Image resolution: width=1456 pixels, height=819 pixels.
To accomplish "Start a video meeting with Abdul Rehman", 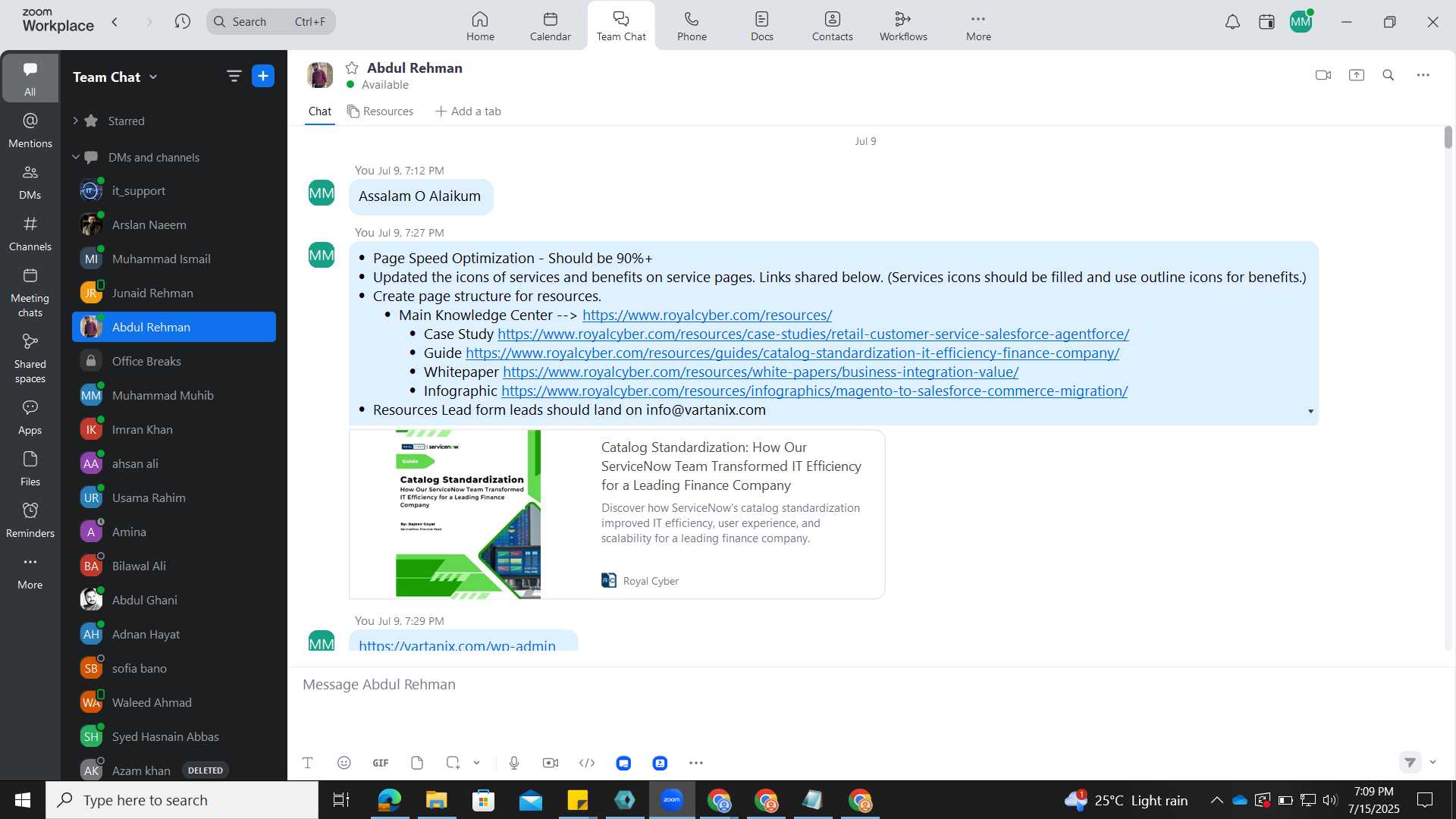I will (x=1323, y=75).
